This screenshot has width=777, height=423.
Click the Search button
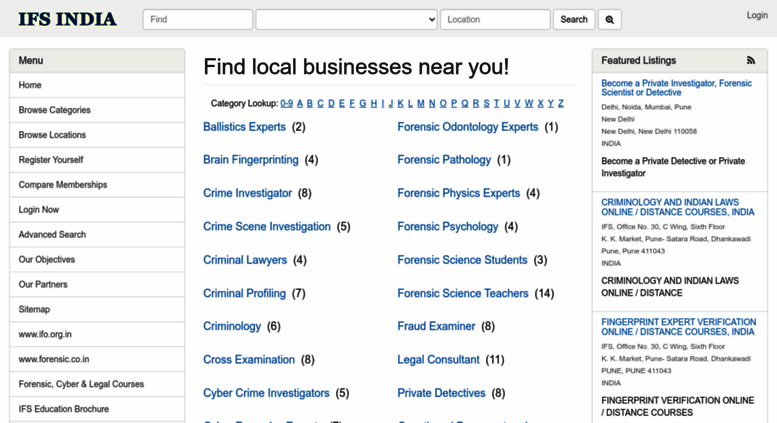tap(574, 19)
